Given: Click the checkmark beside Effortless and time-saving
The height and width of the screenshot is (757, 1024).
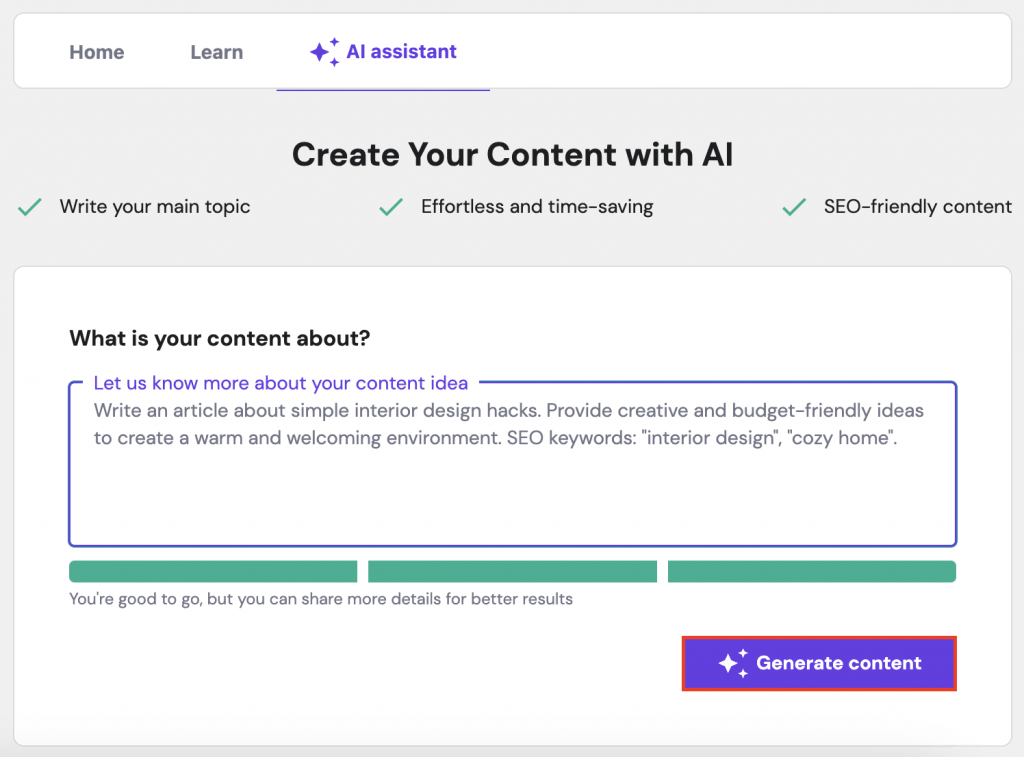Looking at the screenshot, I should (x=391, y=207).
